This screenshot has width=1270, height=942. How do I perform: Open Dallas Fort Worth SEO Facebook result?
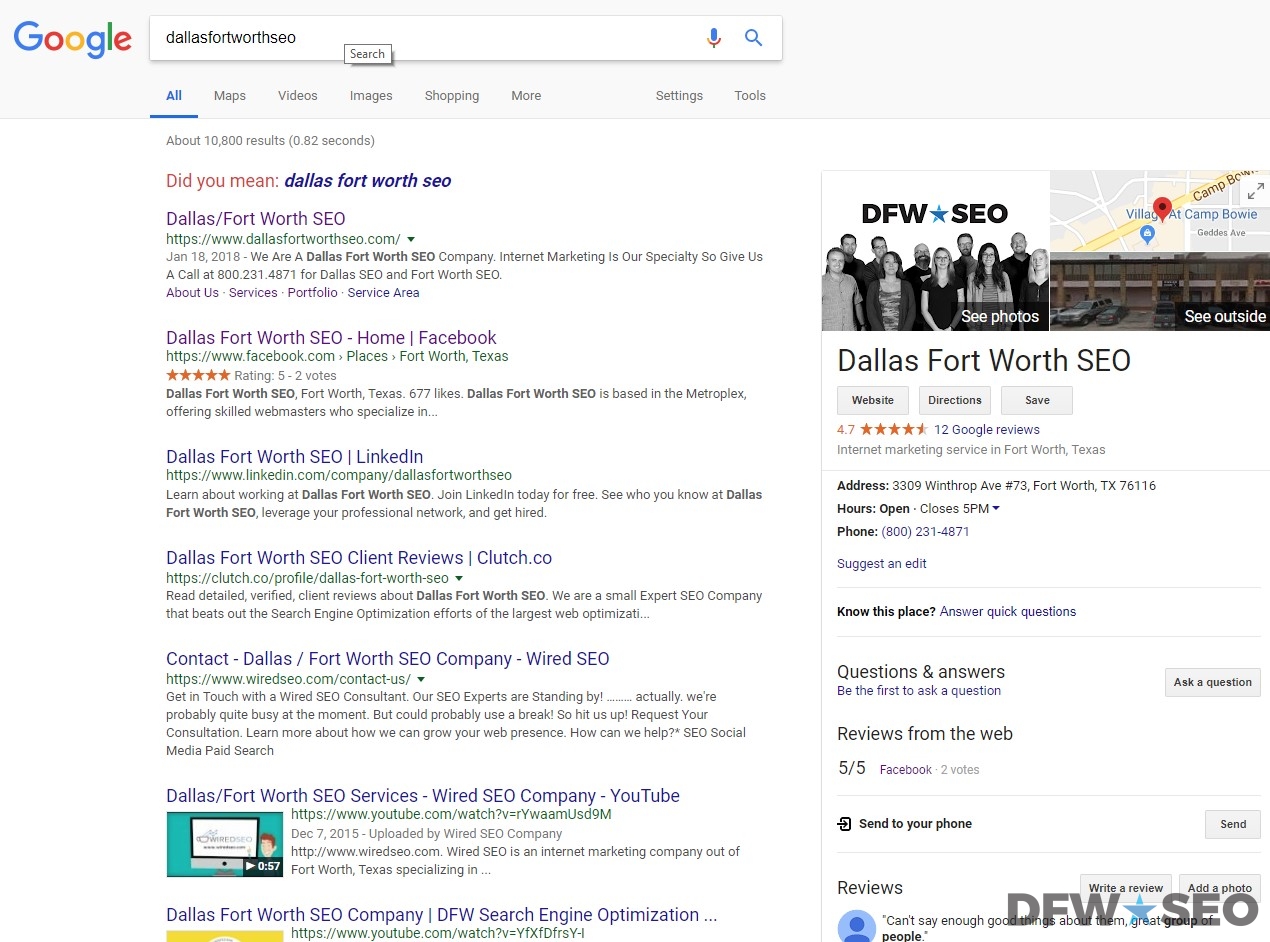(331, 338)
